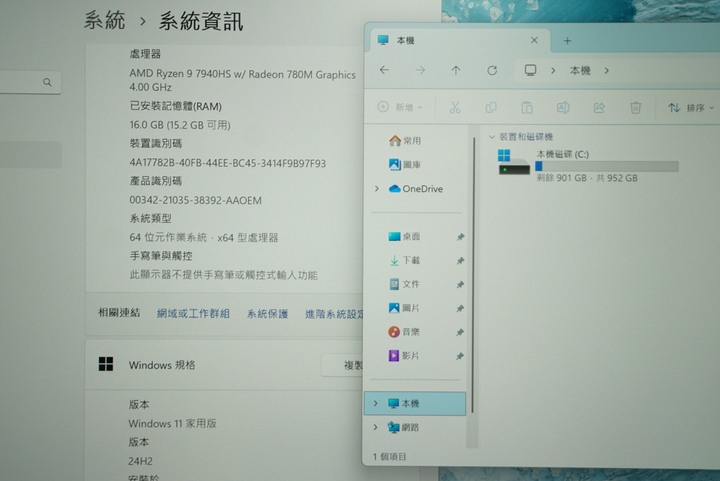Image resolution: width=720 pixels, height=481 pixels.
Task: Go up one folder level
Action: 456,70
